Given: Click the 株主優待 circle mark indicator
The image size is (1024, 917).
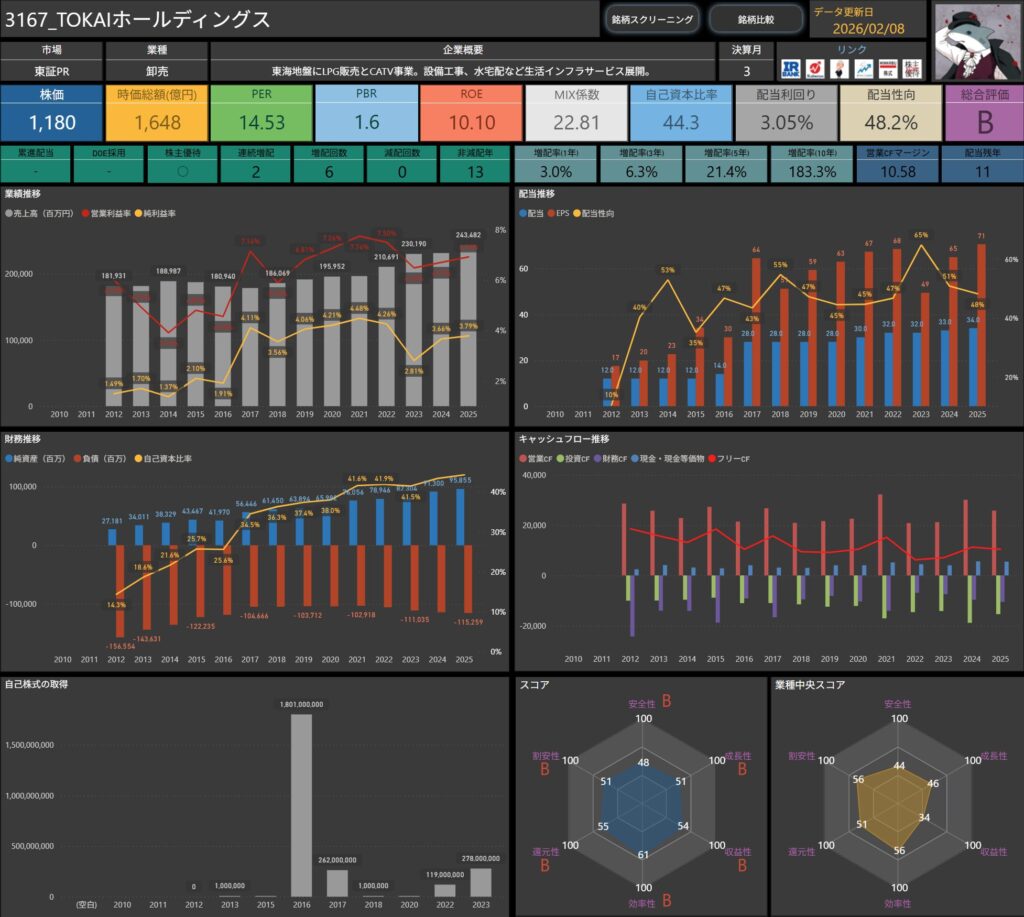Looking at the screenshot, I should click(x=181, y=171).
